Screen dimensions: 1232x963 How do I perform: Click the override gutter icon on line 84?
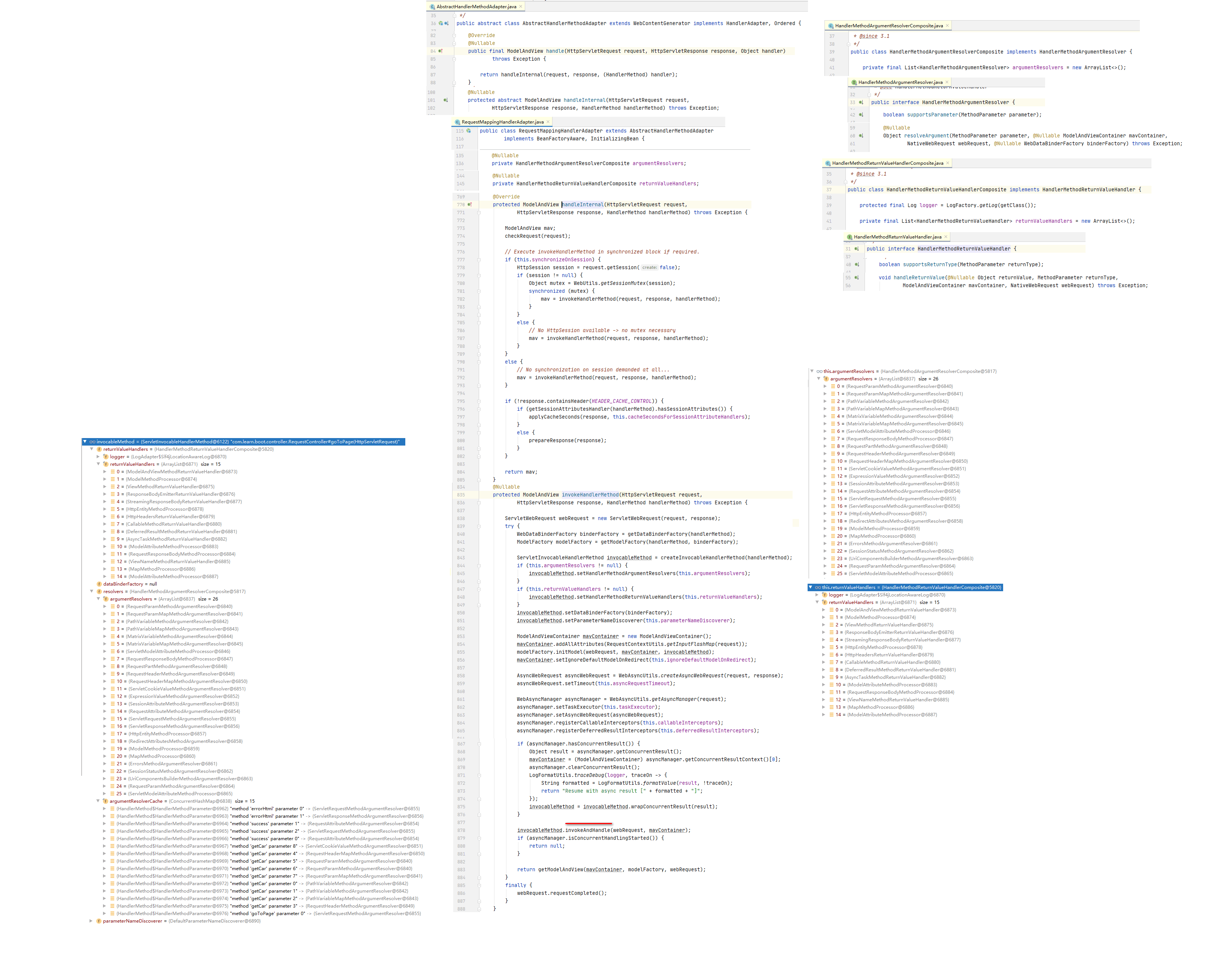point(441,51)
